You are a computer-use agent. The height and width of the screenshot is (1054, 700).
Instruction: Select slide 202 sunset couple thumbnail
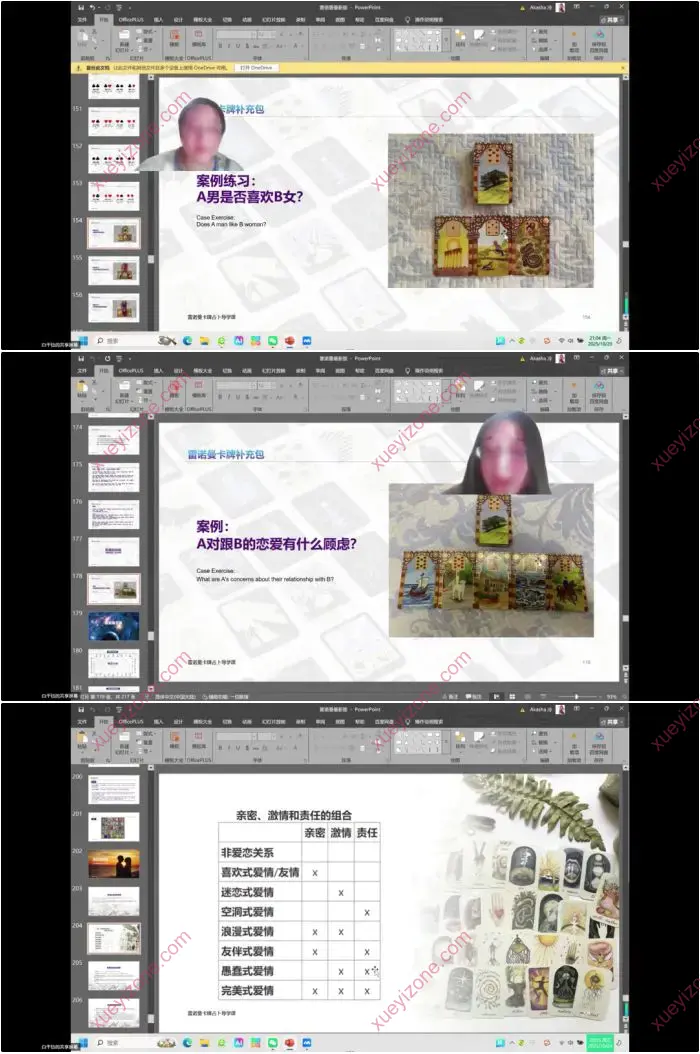pyautogui.click(x=114, y=864)
